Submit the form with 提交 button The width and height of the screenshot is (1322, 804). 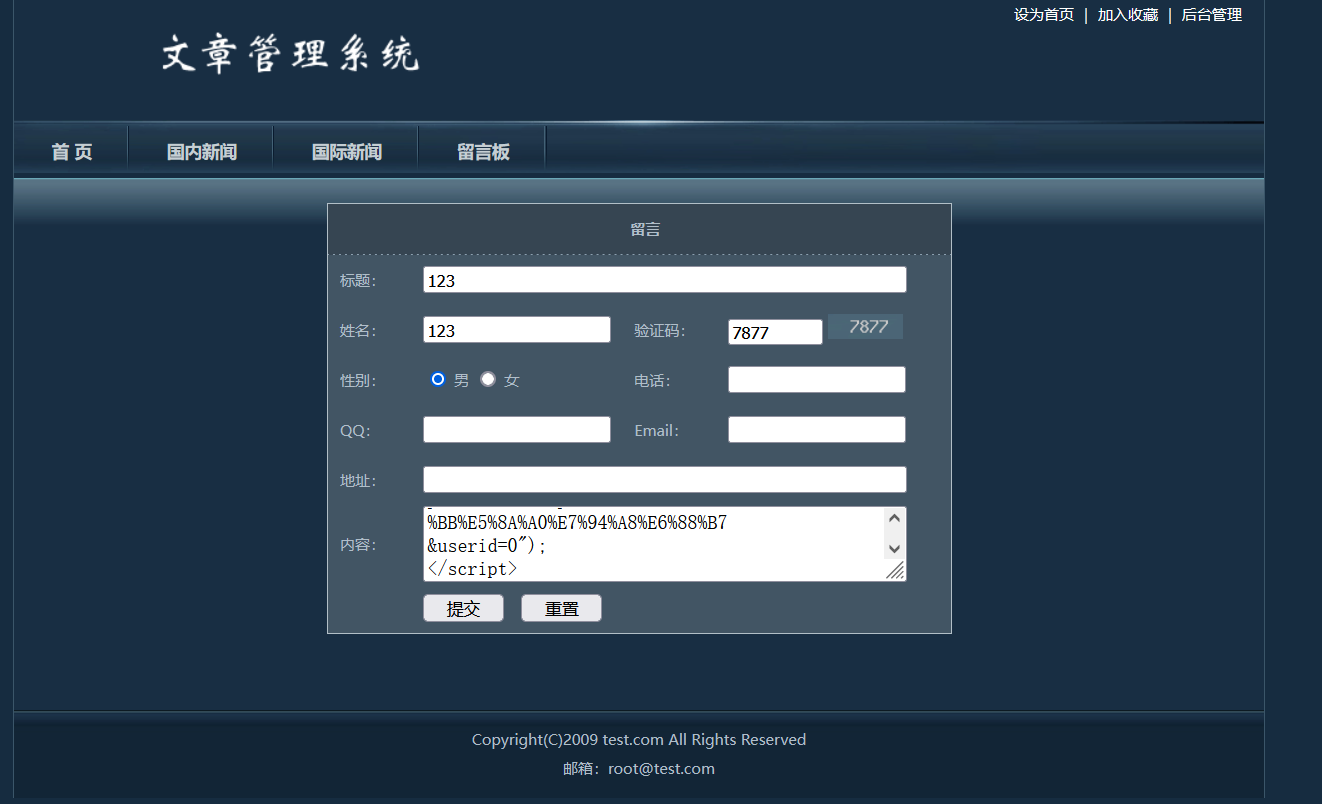click(x=463, y=608)
